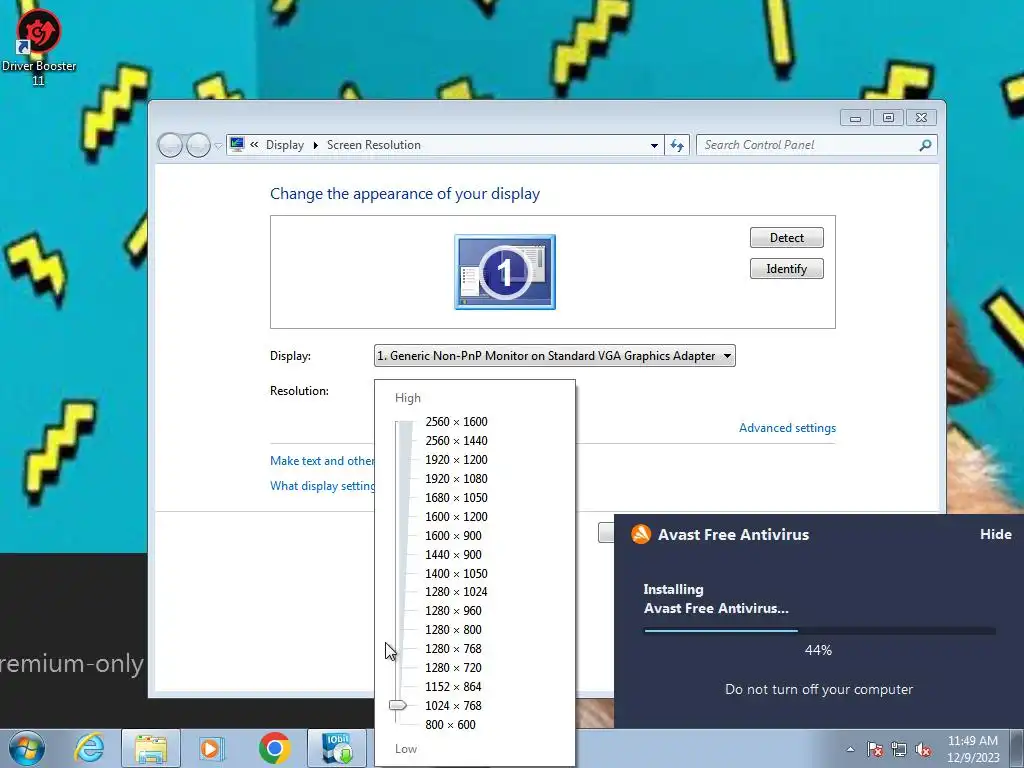Screen dimensions: 1024x768
Task: Select 2560 × 1600 resolution
Action: pyautogui.click(x=456, y=422)
